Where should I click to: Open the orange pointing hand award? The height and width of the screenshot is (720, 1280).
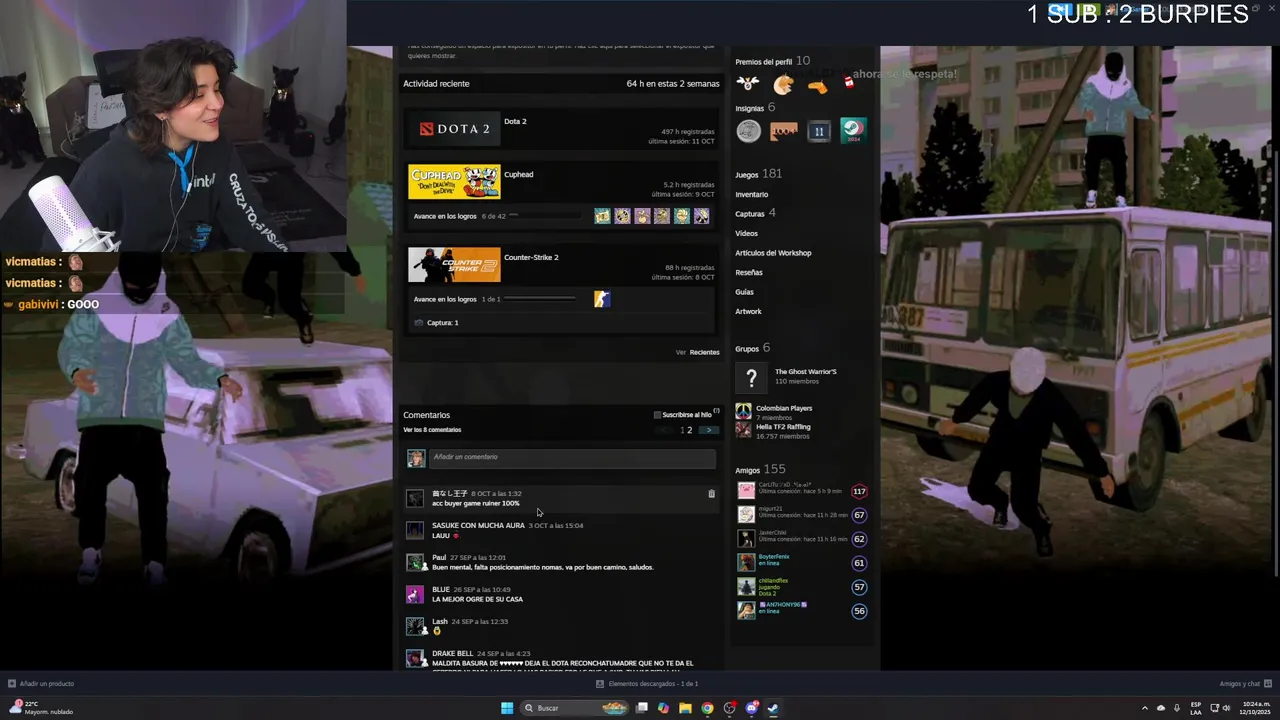point(817,85)
